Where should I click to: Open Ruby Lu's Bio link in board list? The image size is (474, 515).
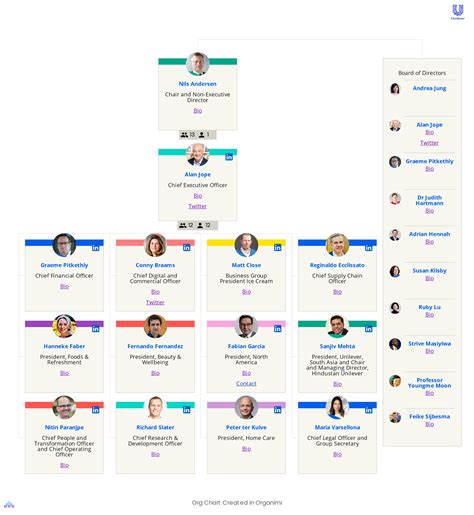[x=430, y=315]
